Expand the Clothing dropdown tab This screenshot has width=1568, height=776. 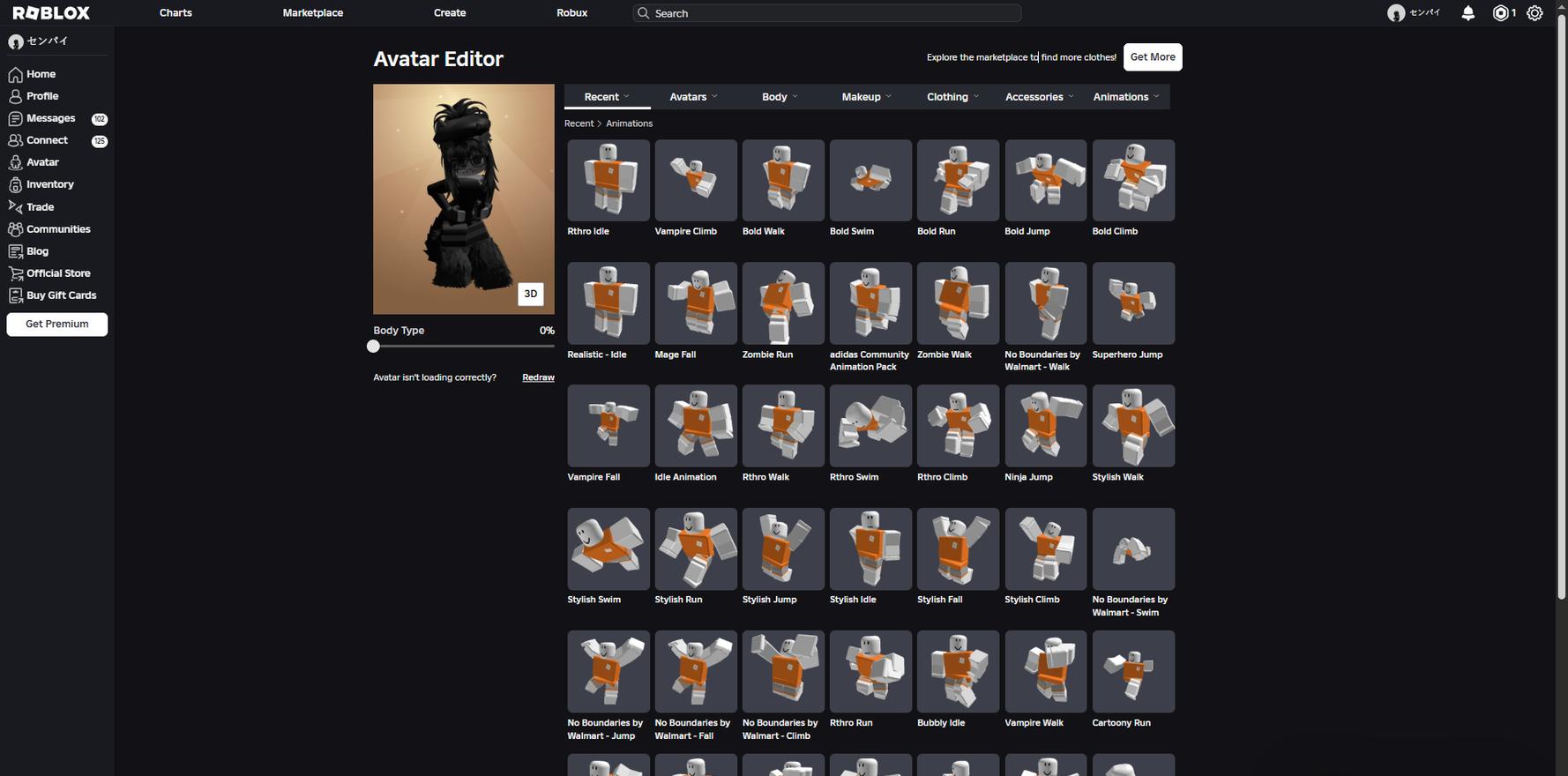tap(952, 97)
